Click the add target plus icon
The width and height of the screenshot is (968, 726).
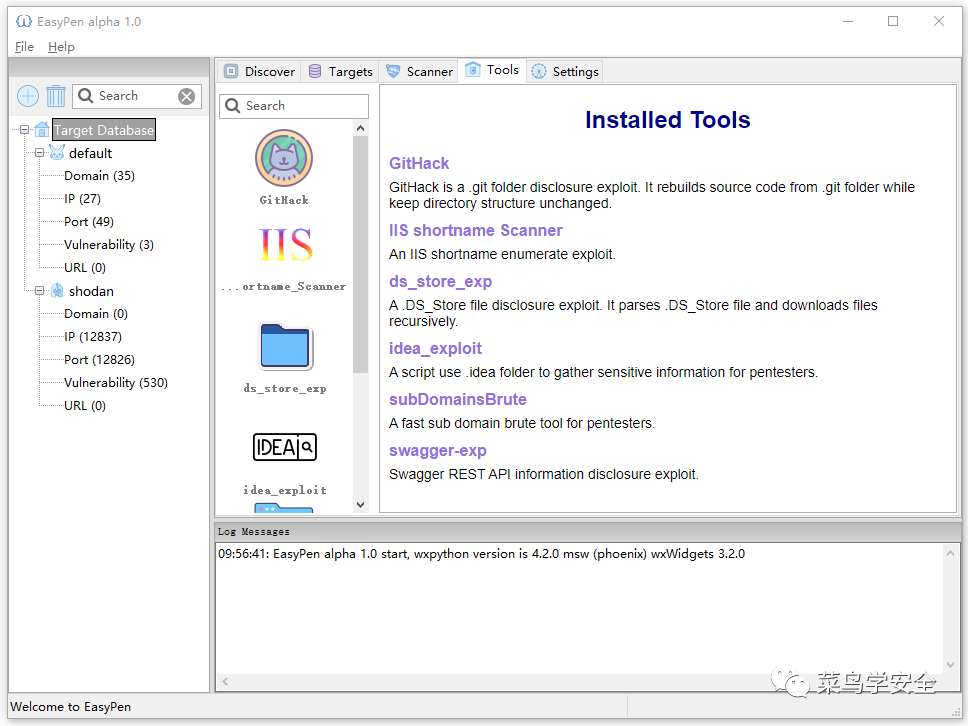click(28, 96)
